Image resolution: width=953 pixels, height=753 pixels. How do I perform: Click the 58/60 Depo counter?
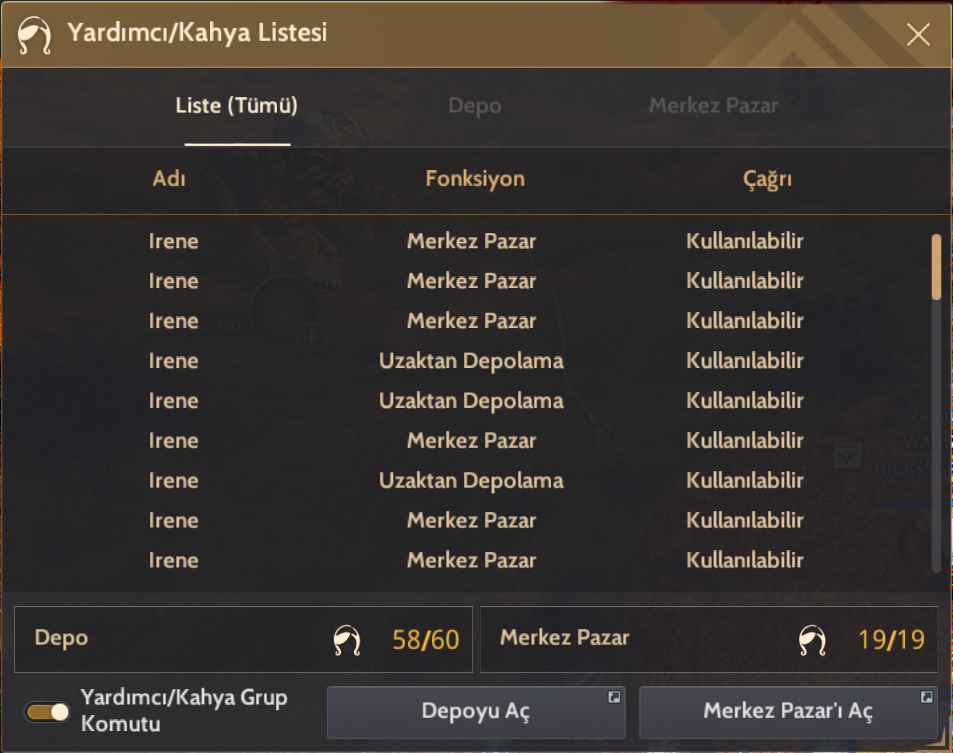[425, 640]
